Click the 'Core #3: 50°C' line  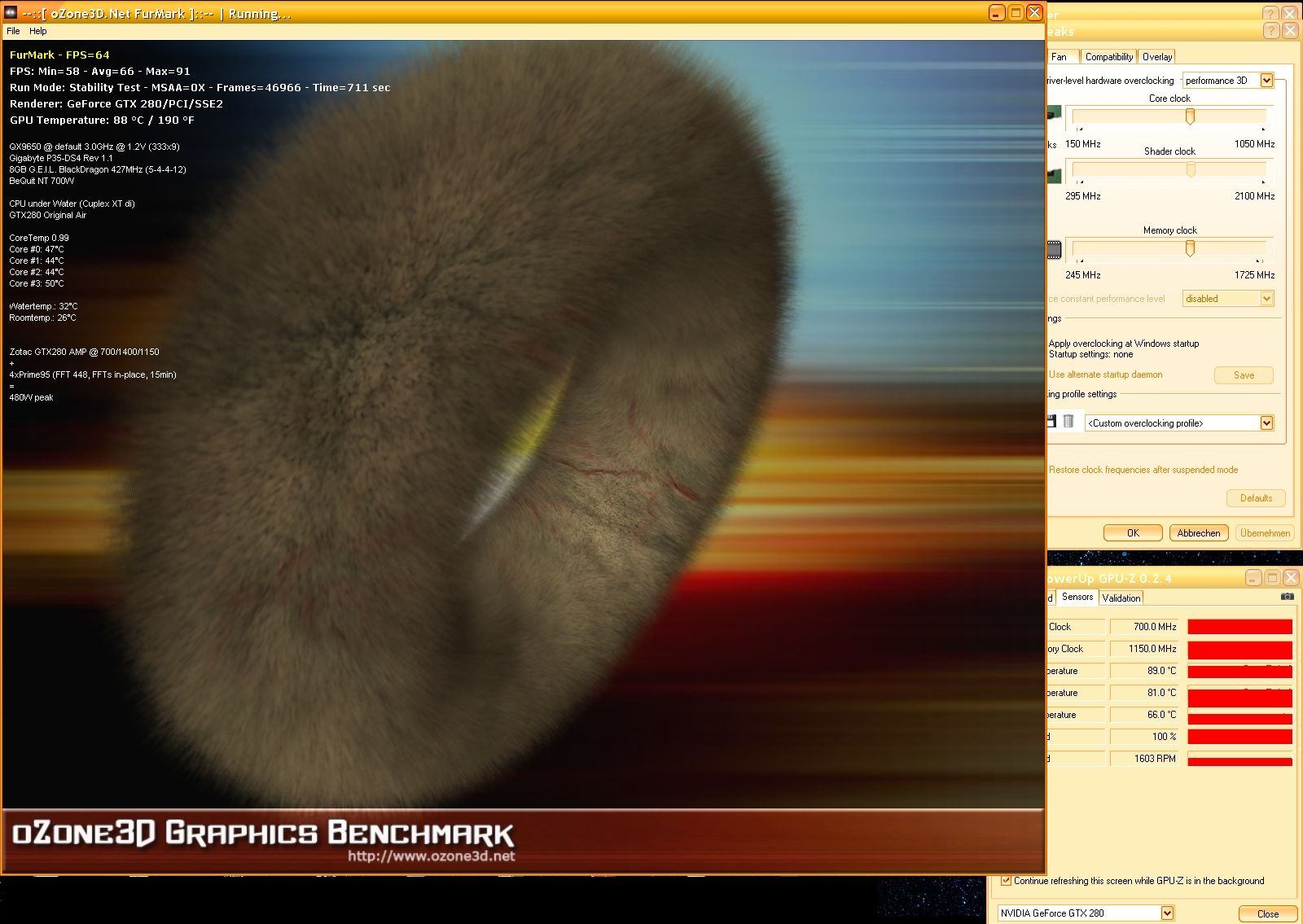point(37,283)
